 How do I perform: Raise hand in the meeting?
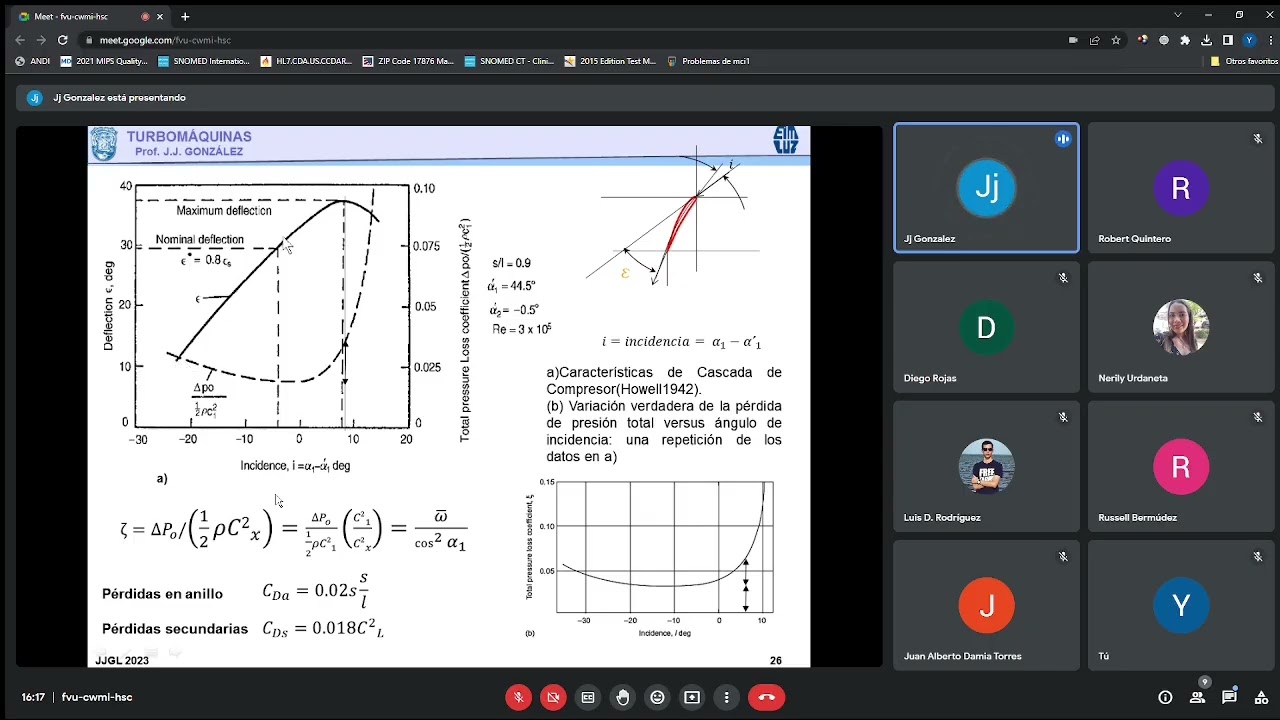click(x=623, y=698)
